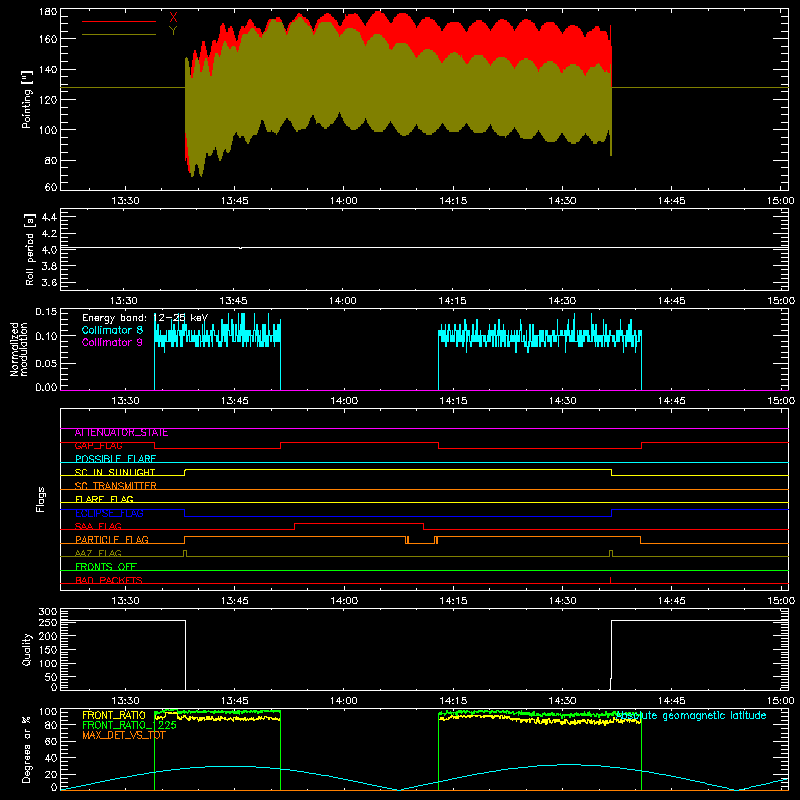This screenshot has height=800, width=800.
Task: Click the 13:45 time label under Quality plot
Action: click(234, 701)
